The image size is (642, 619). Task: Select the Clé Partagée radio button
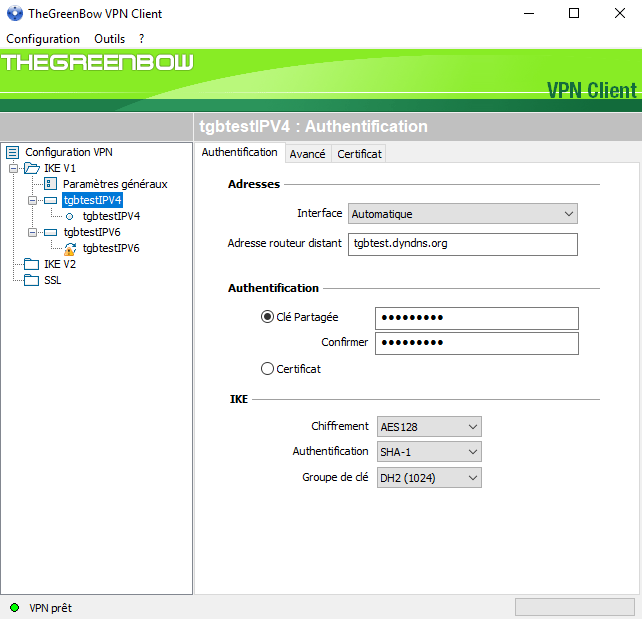click(267, 317)
